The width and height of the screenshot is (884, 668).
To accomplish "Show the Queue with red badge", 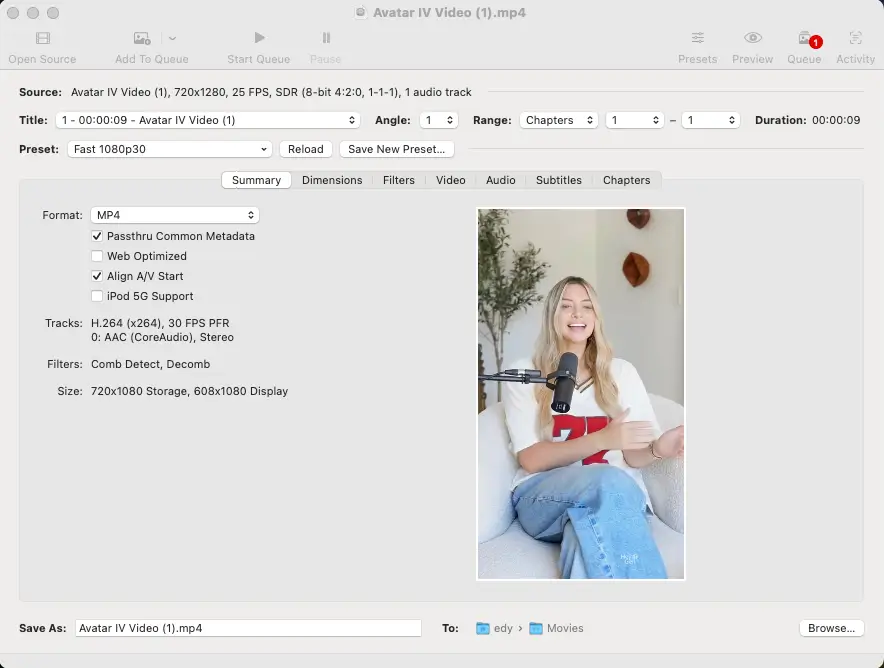I will (x=805, y=40).
